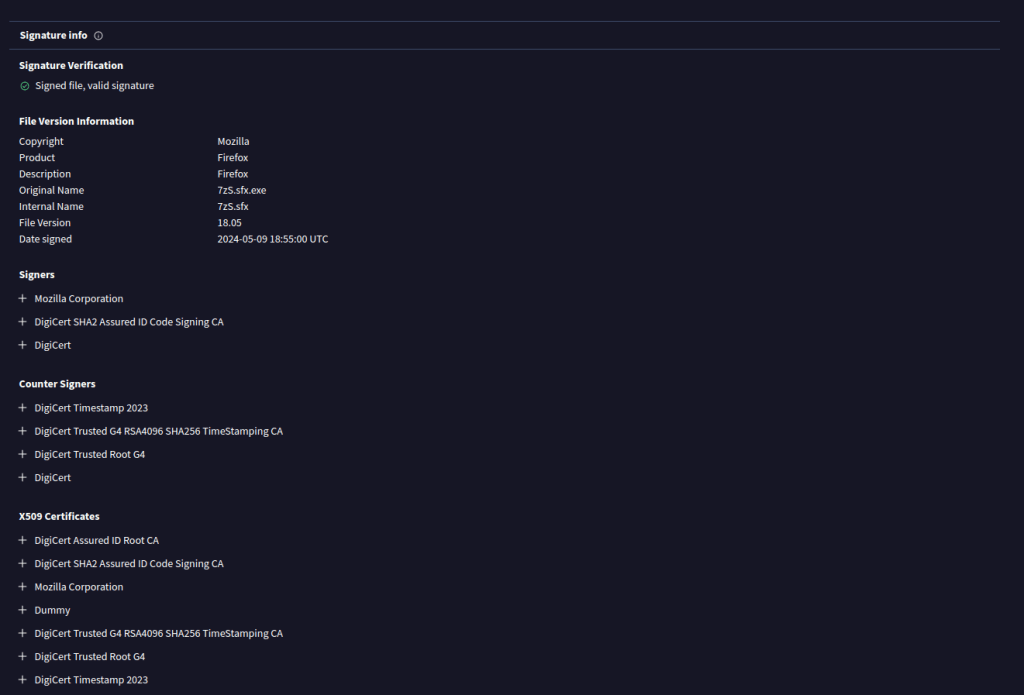Click plus icon for DigiCert Trusted Root G4 under X509 Certificates

click(x=23, y=657)
